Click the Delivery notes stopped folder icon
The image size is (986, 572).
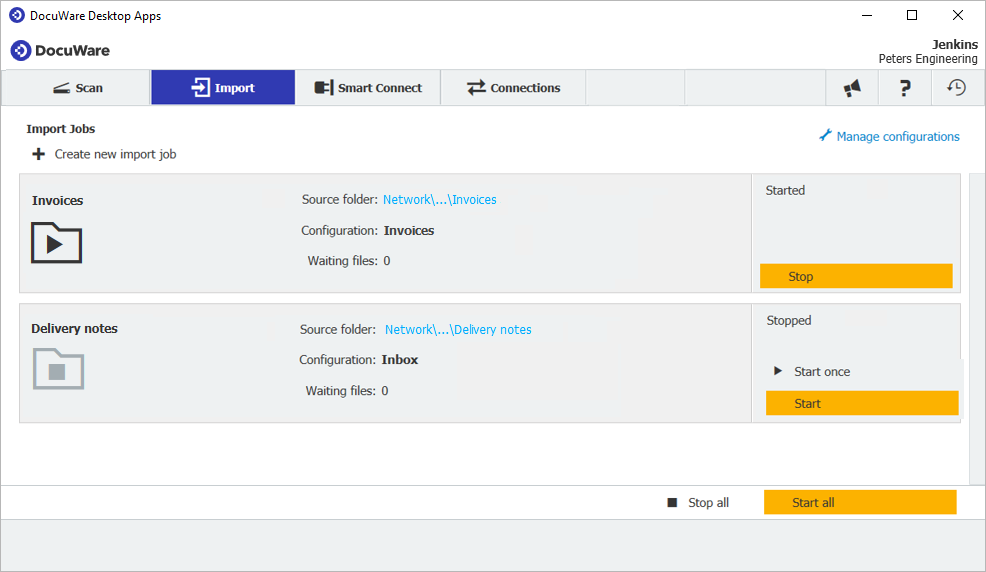point(58,369)
